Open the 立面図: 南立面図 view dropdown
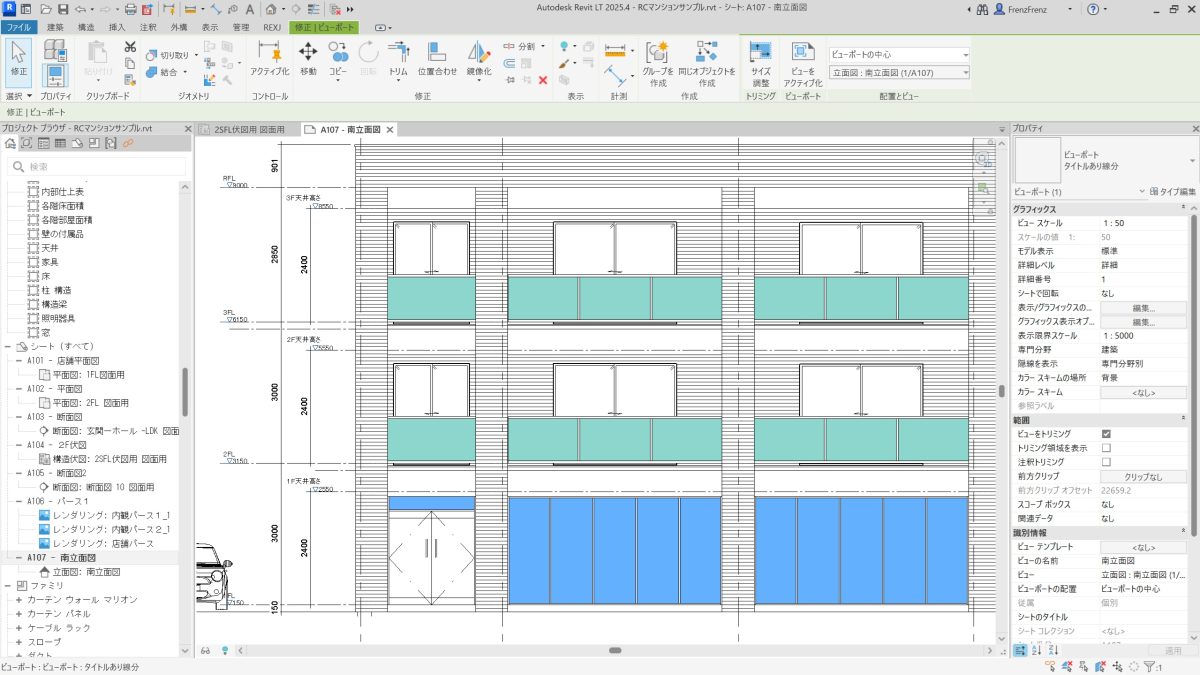Image resolution: width=1200 pixels, height=675 pixels. (x=898, y=72)
